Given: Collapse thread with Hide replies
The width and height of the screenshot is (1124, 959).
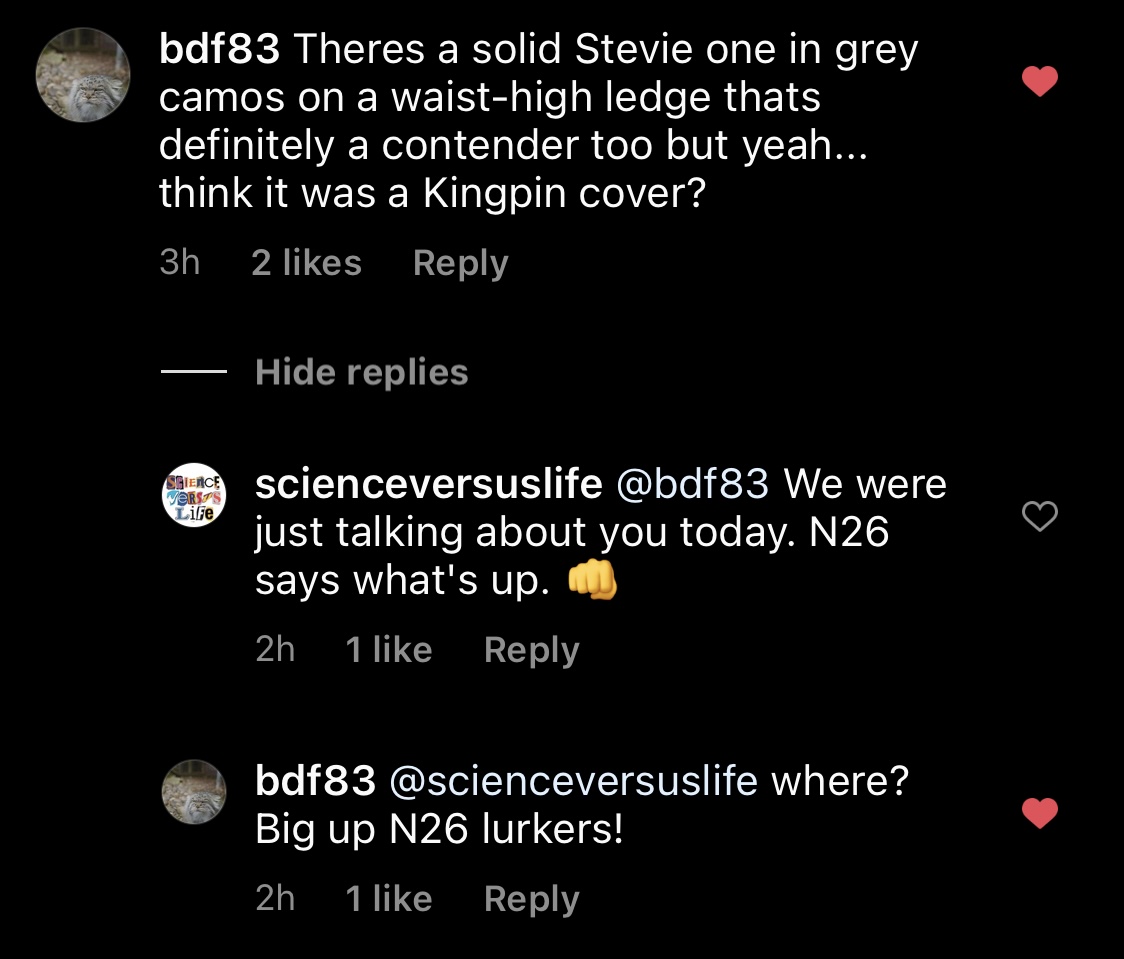Looking at the screenshot, I should click(361, 373).
